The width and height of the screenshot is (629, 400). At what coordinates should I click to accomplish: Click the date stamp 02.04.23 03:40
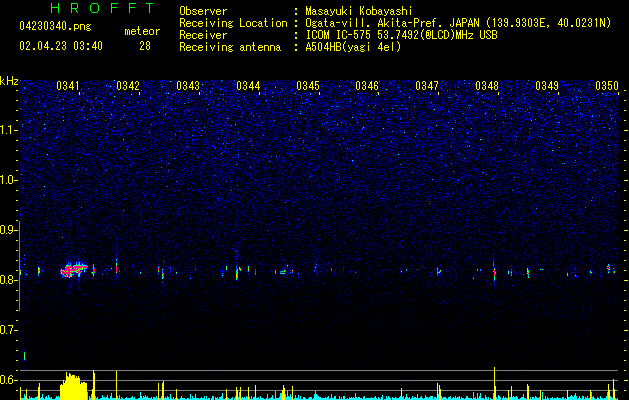click(61, 46)
